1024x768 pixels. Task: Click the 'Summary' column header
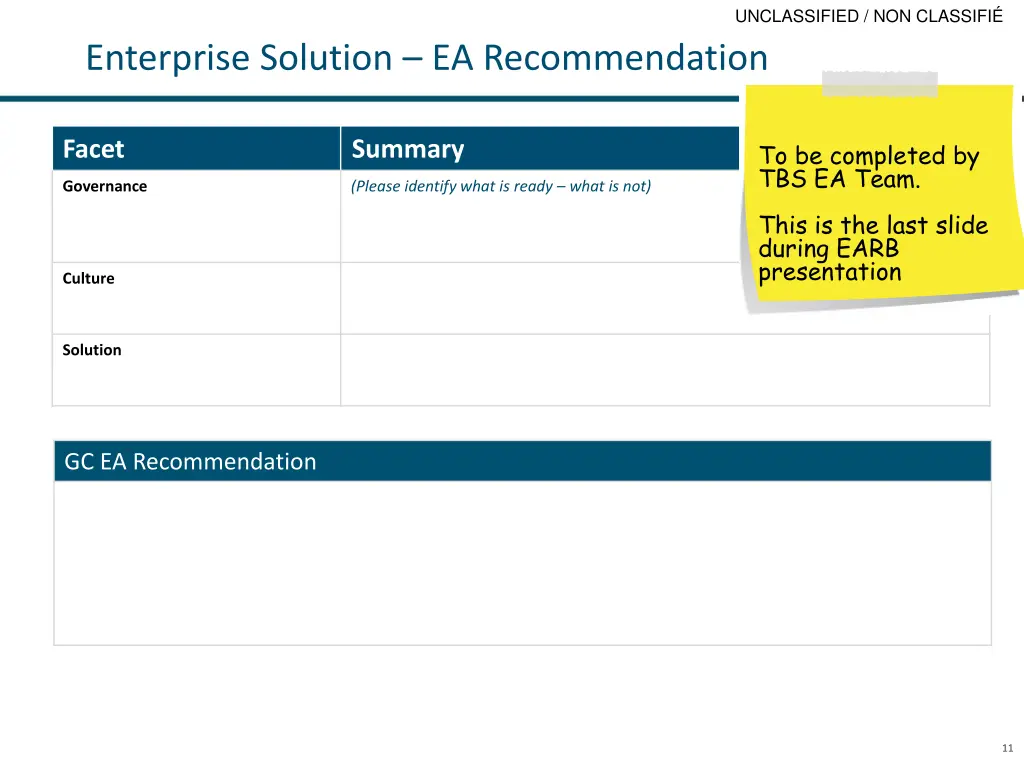[x=539, y=148]
